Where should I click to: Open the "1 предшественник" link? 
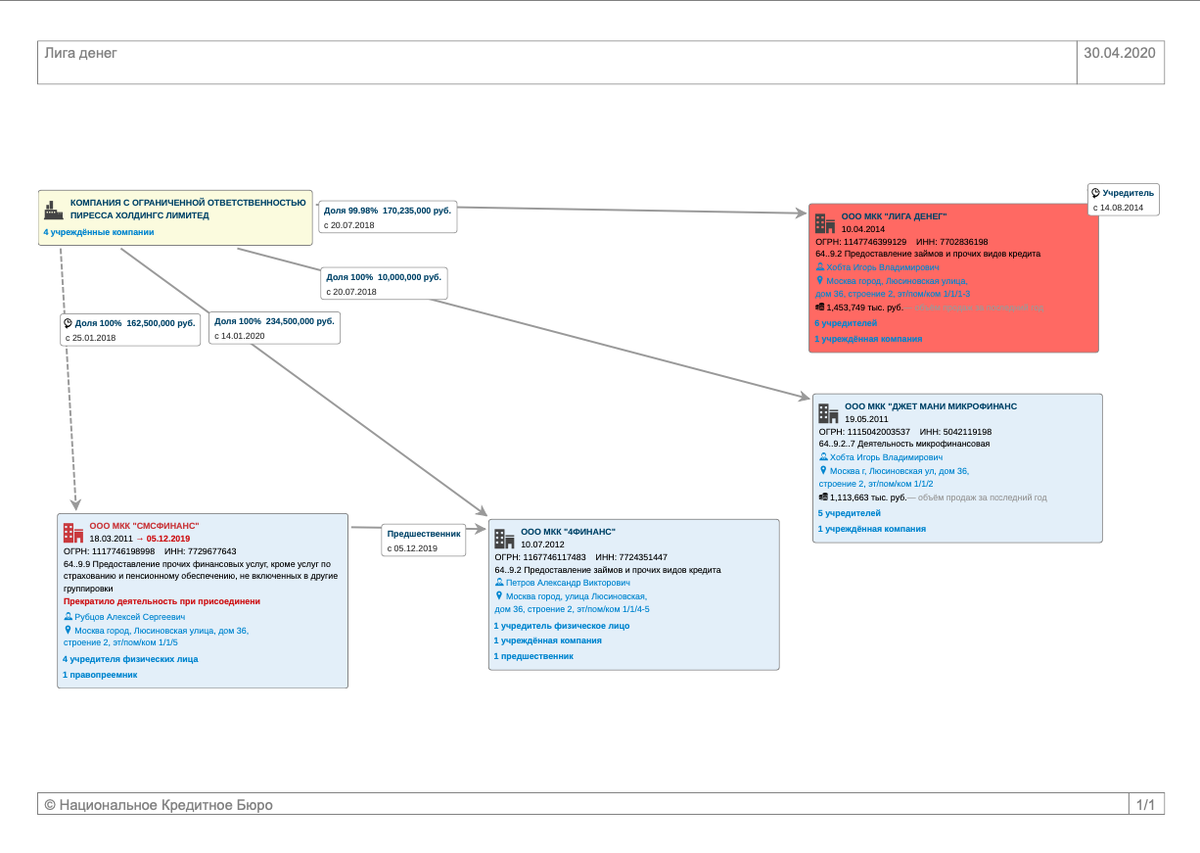534,657
